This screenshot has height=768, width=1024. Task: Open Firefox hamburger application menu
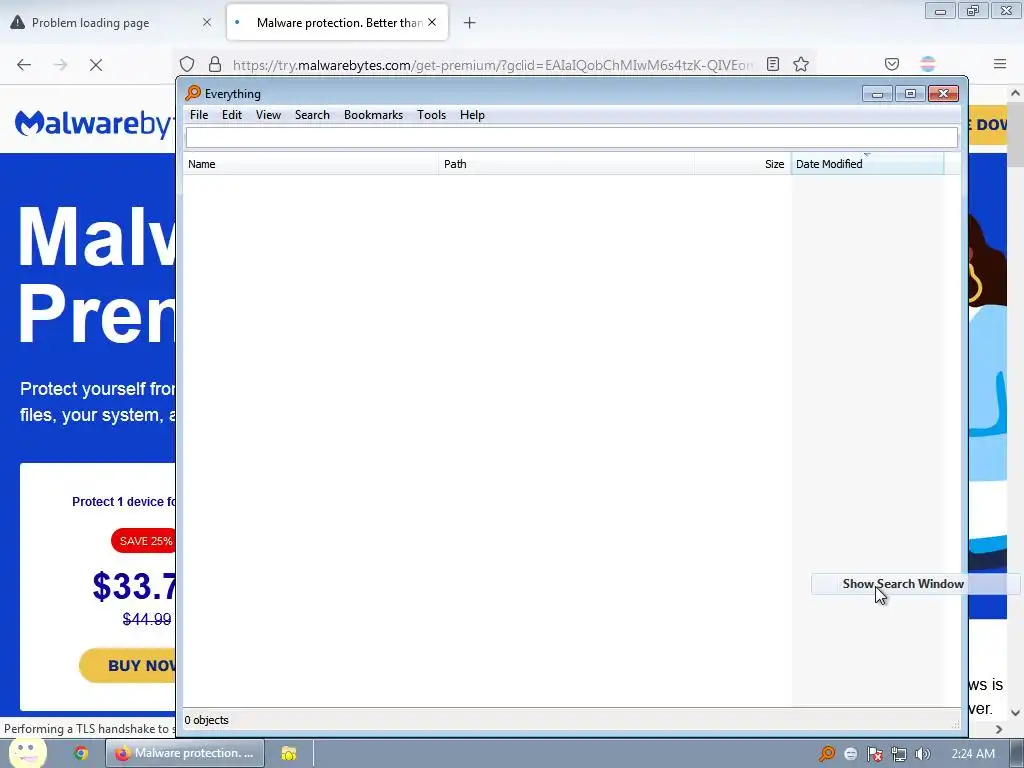[x=1000, y=64]
